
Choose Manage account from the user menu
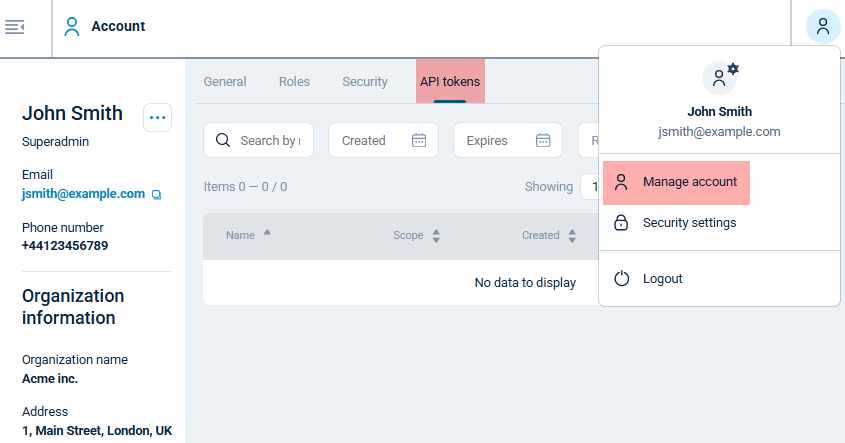coord(689,182)
